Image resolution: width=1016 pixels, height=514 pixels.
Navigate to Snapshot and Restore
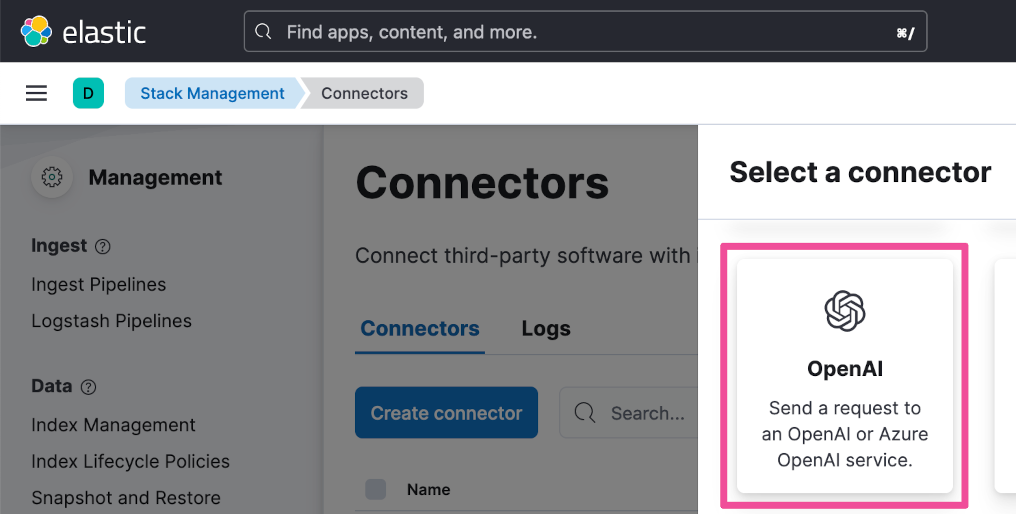[126, 498]
